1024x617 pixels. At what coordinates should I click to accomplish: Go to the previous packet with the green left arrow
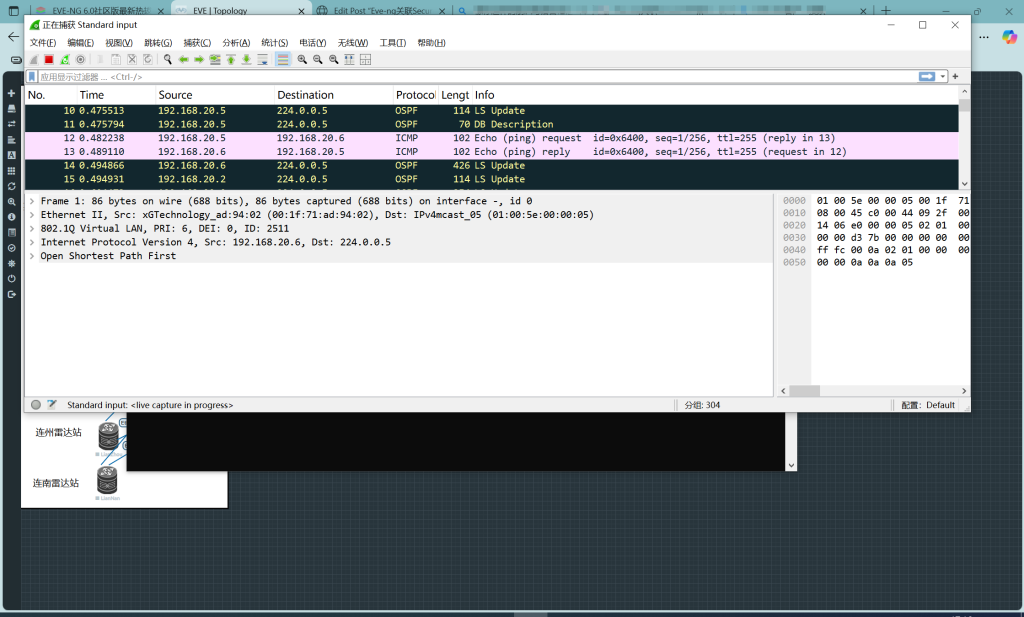point(184,60)
